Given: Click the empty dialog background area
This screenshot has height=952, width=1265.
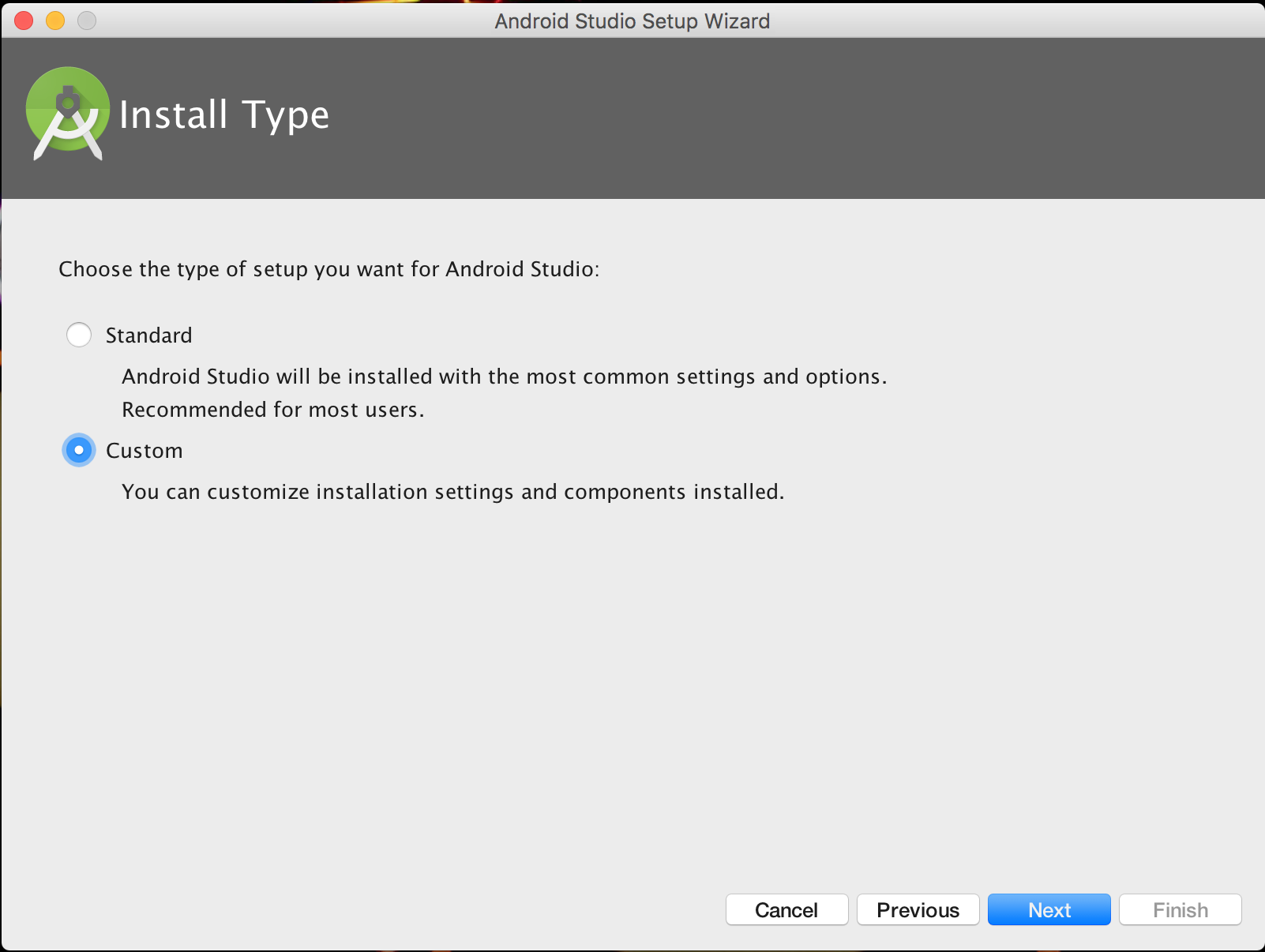Looking at the screenshot, I should [x=632, y=695].
